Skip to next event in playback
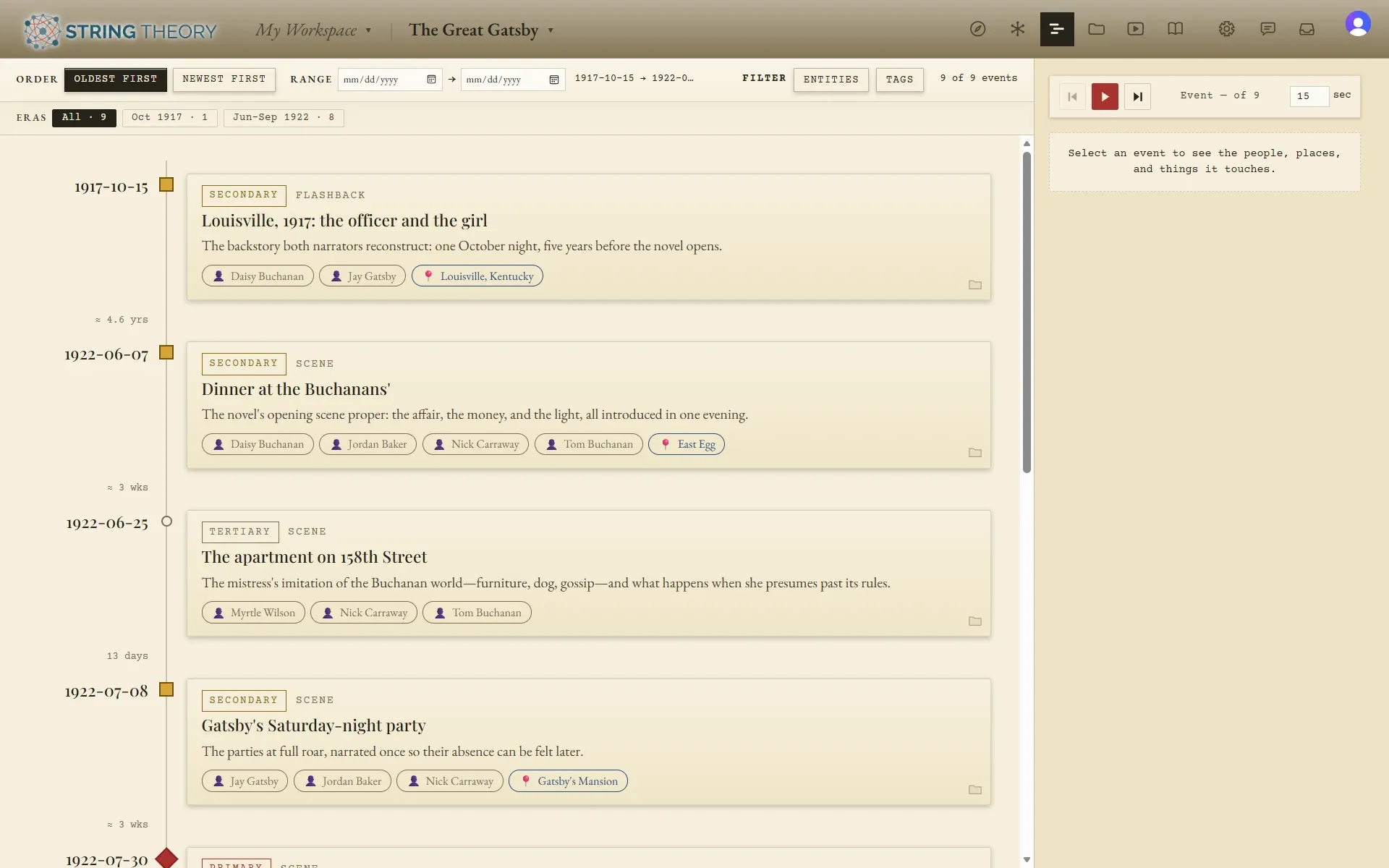Screen dimensions: 1389x868 (x=1137, y=96)
